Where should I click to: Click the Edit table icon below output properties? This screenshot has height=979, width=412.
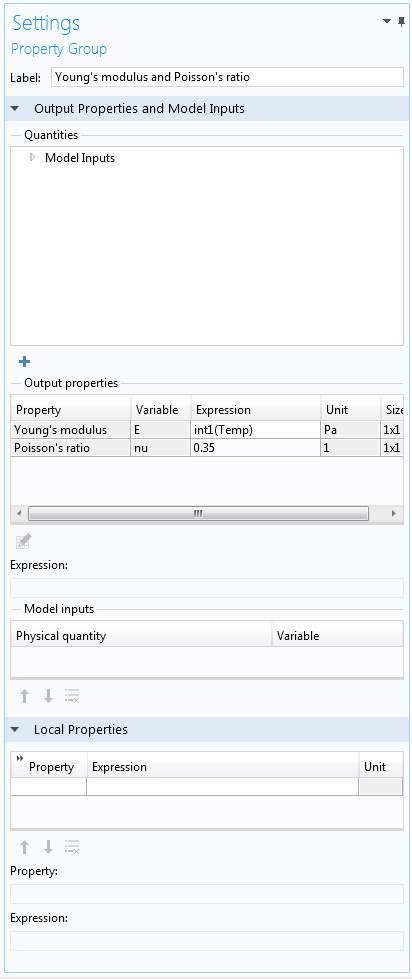click(x=24, y=541)
